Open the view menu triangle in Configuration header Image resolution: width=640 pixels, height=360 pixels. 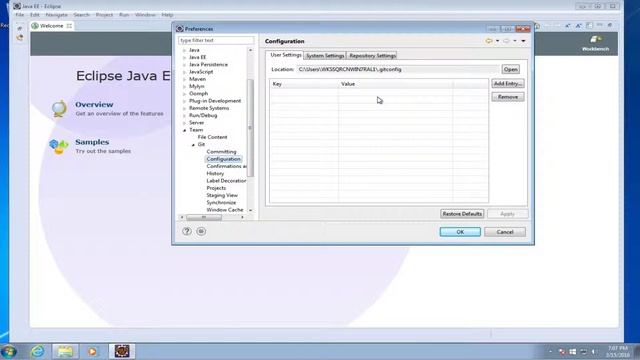523,41
